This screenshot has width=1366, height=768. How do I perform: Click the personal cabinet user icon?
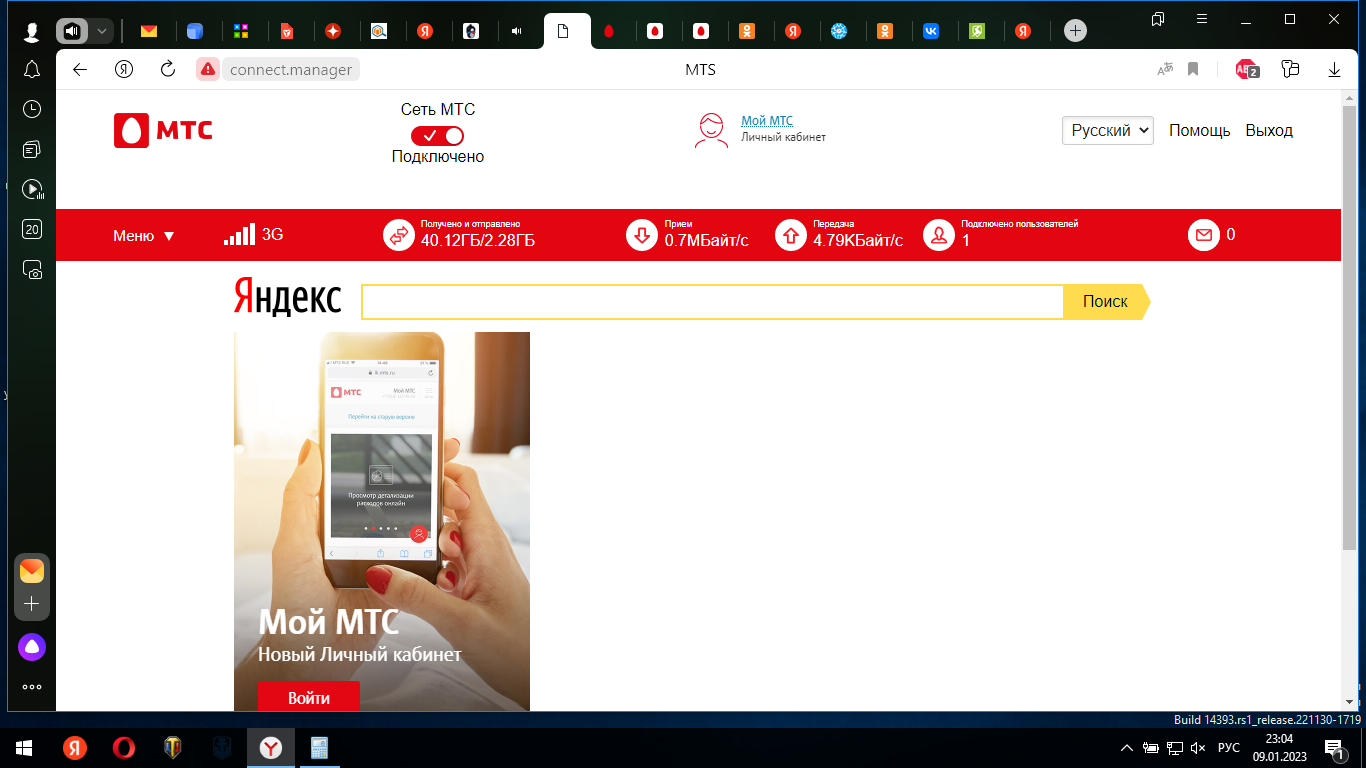tap(711, 130)
